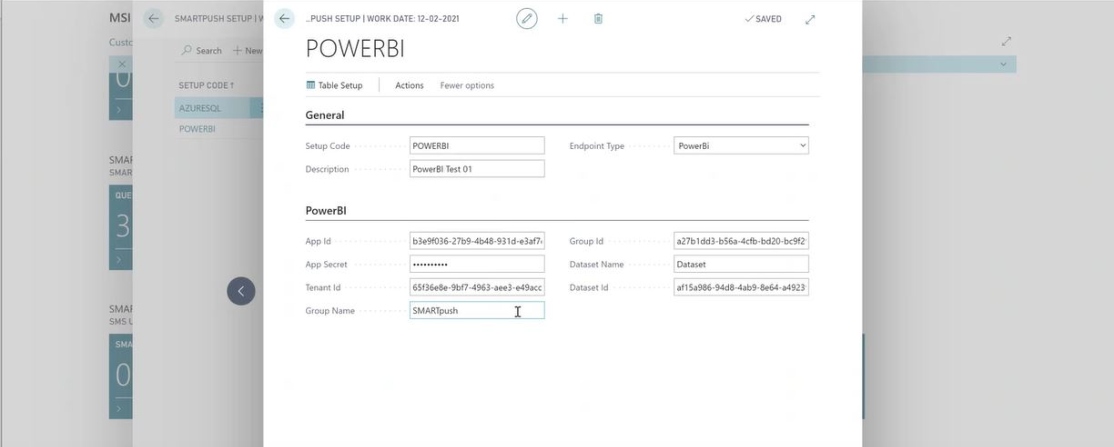The width and height of the screenshot is (1114, 447).
Task: Click the Group Id input field
Action: 741,242
